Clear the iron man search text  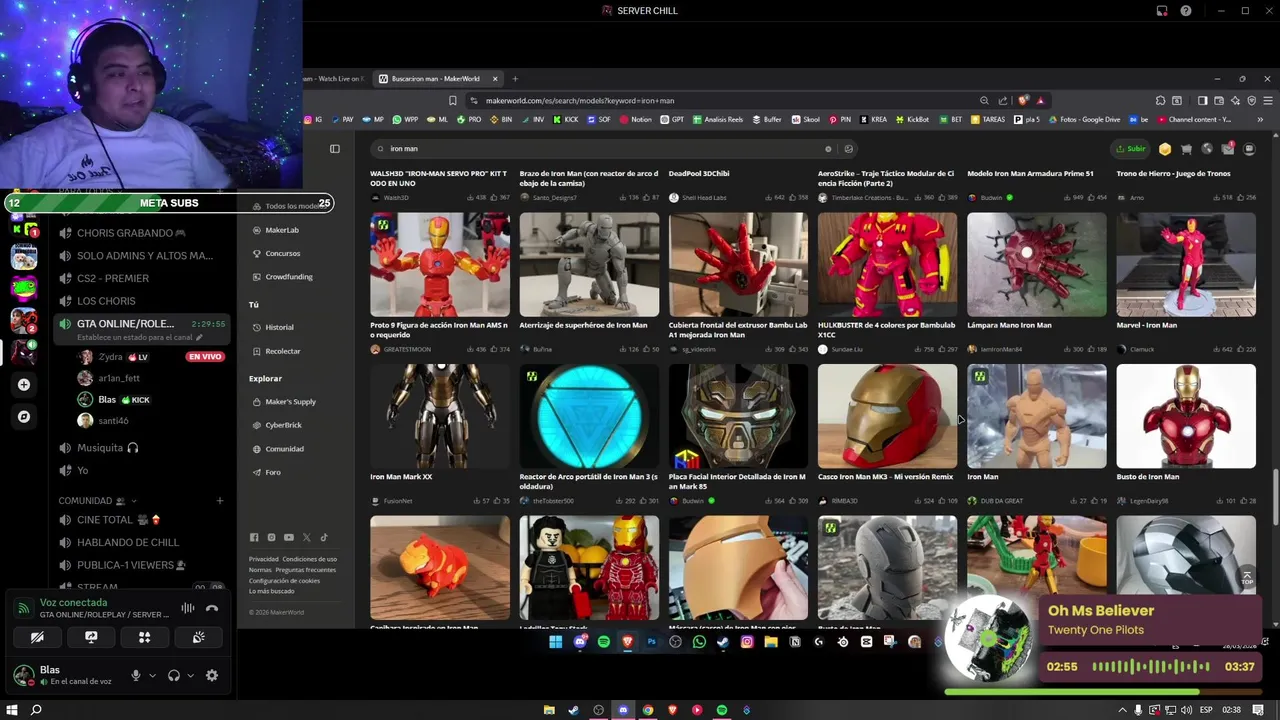828,149
